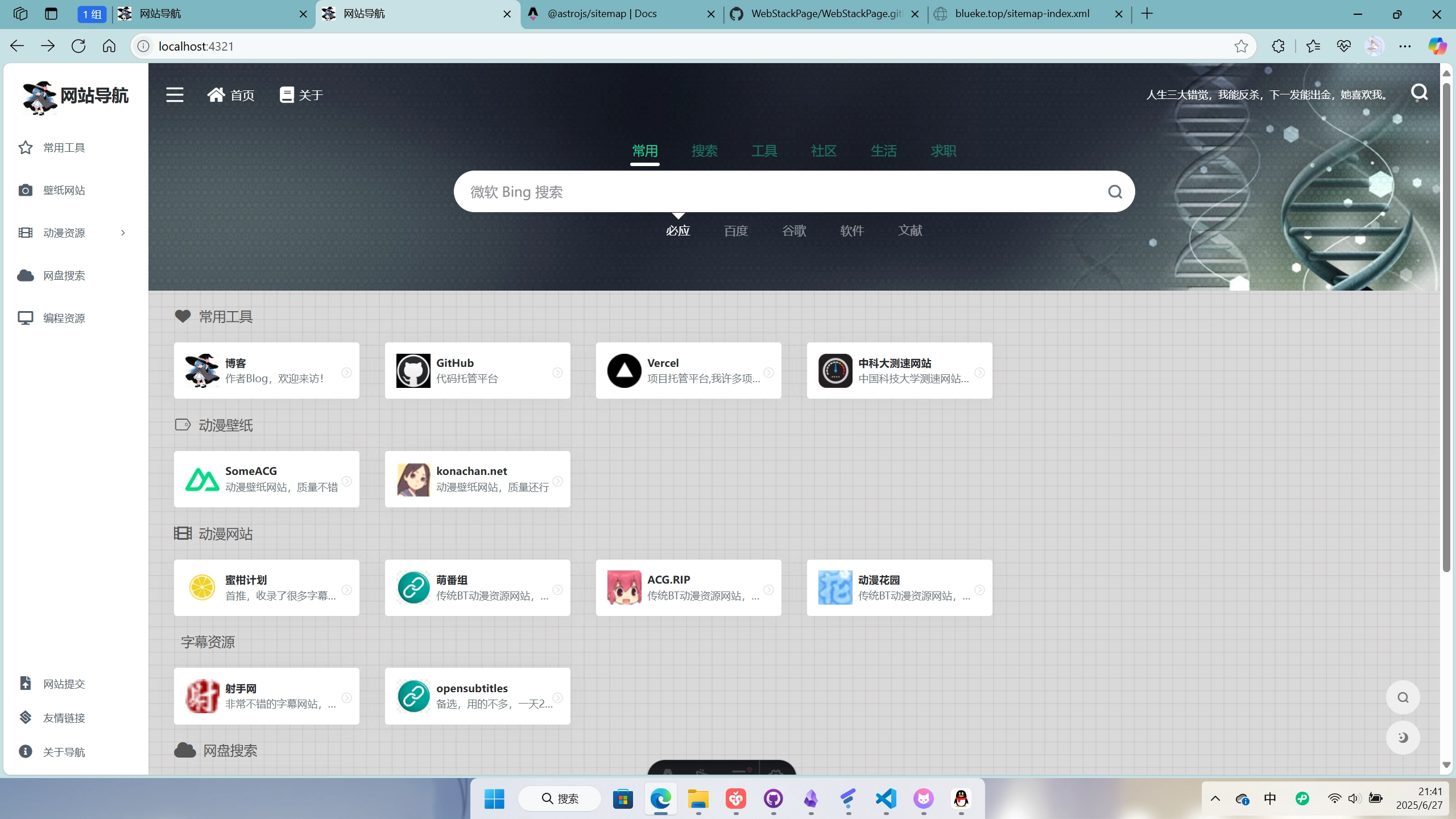Image resolution: width=1456 pixels, height=819 pixels.
Task: Go to 首页 in top navigation
Action: pos(231,95)
